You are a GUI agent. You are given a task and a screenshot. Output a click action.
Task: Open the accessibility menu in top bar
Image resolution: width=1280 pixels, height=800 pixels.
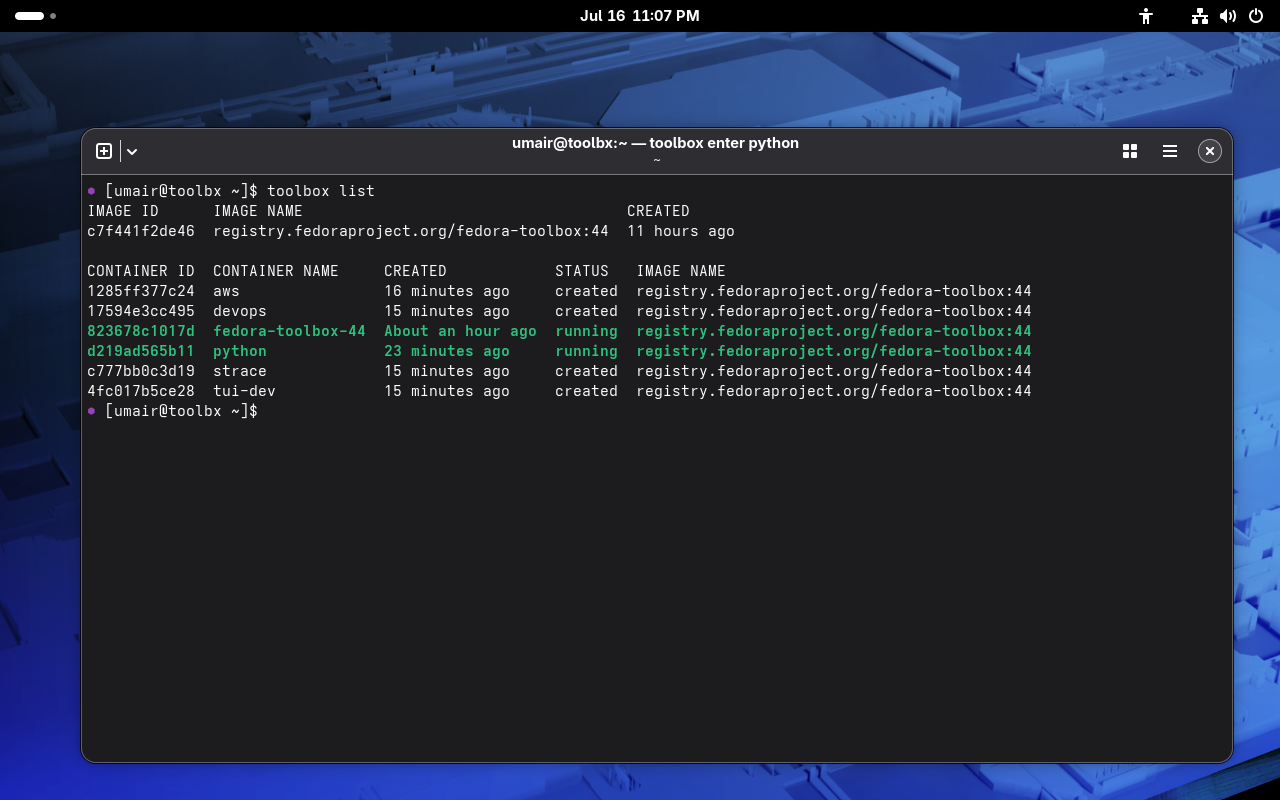(1146, 16)
